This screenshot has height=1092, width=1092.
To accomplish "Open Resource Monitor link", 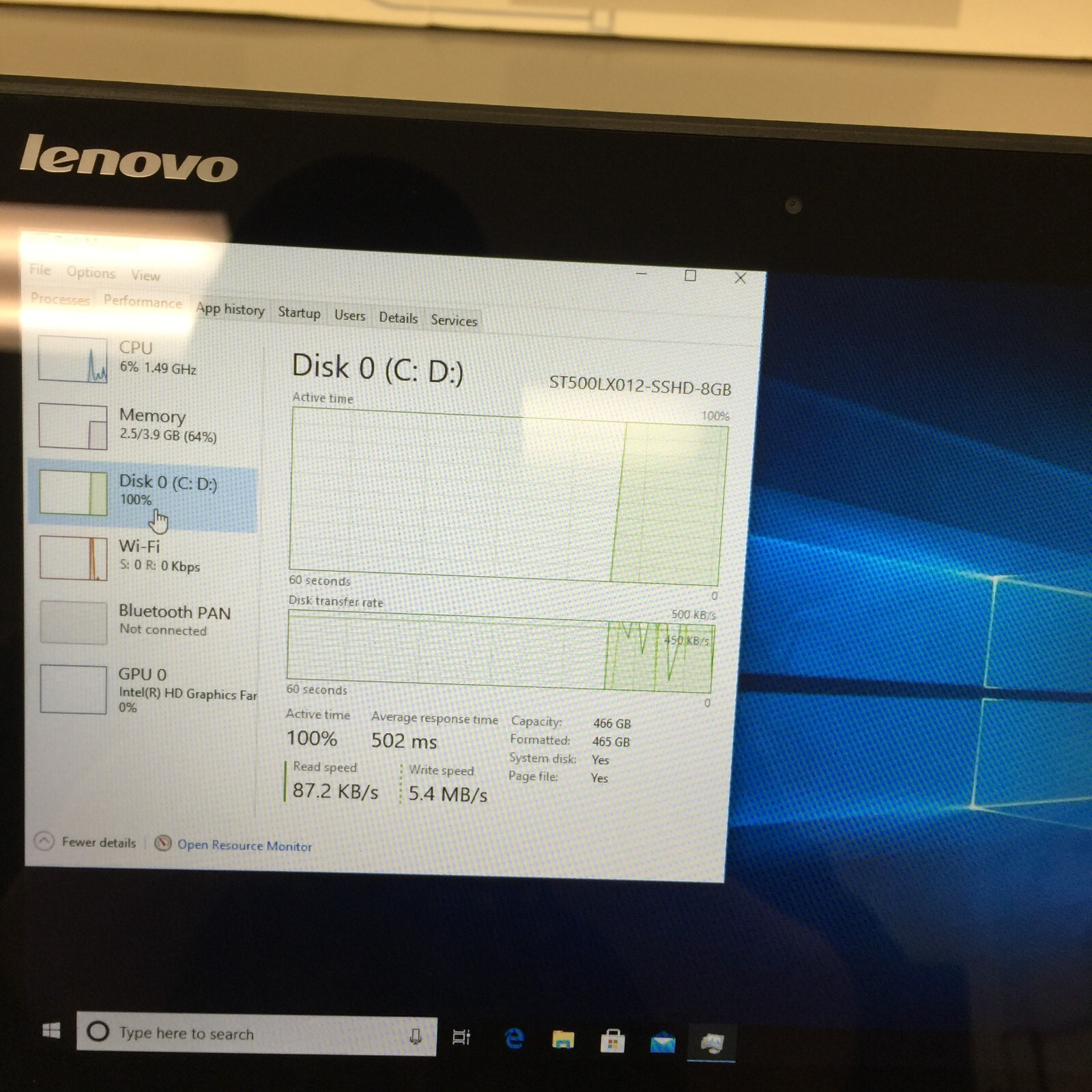I will click(244, 845).
